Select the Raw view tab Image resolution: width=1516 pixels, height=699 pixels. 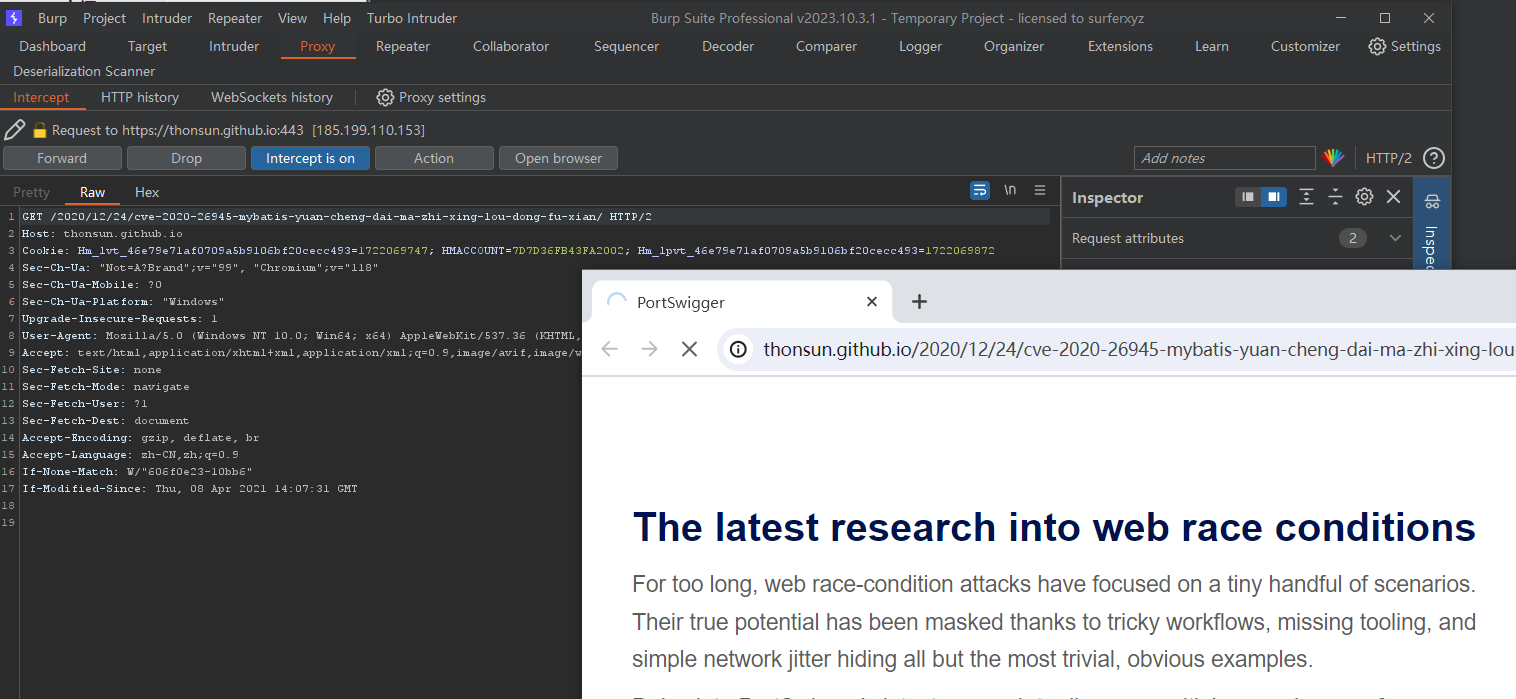(x=92, y=192)
